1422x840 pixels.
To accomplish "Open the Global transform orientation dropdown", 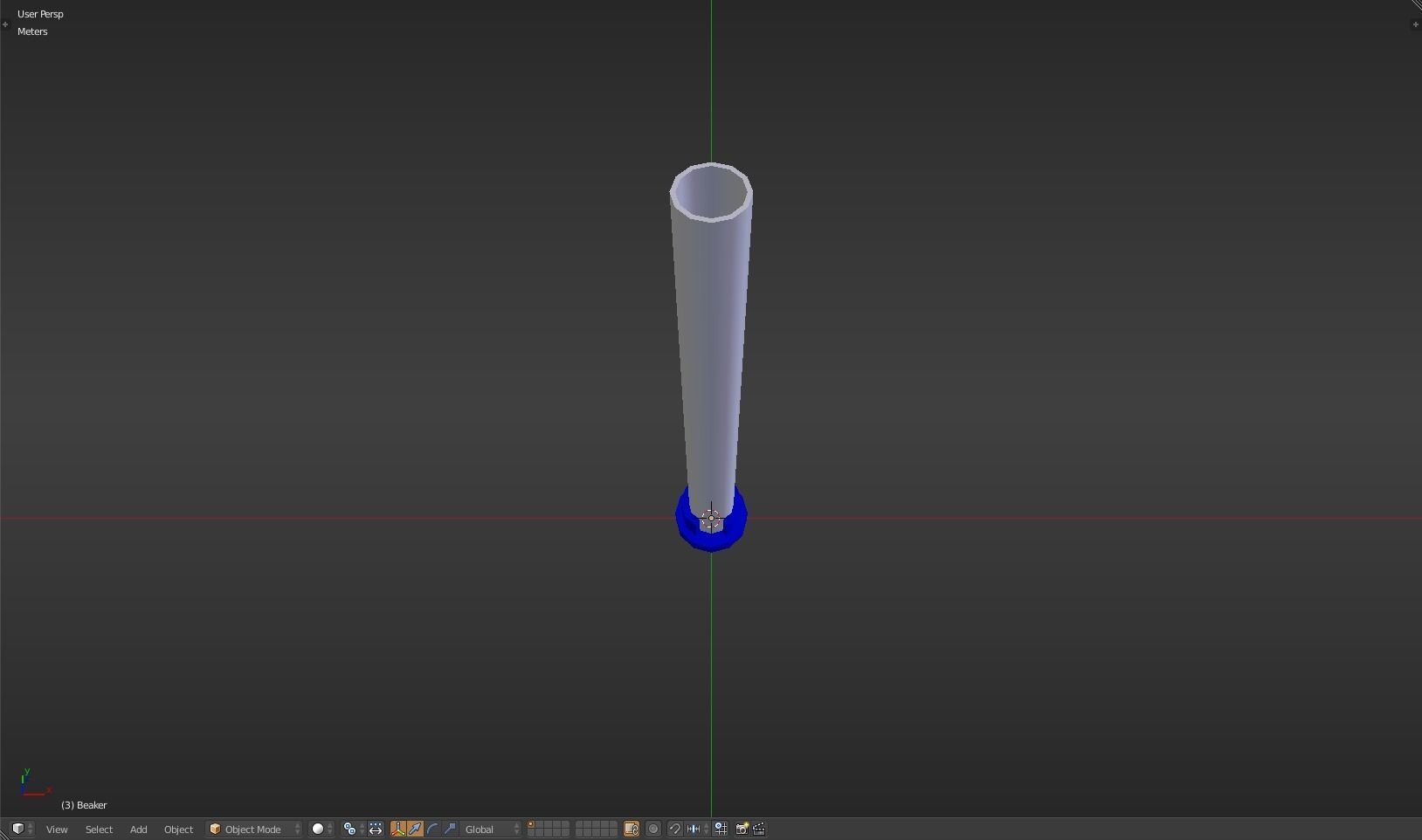I will (492, 829).
